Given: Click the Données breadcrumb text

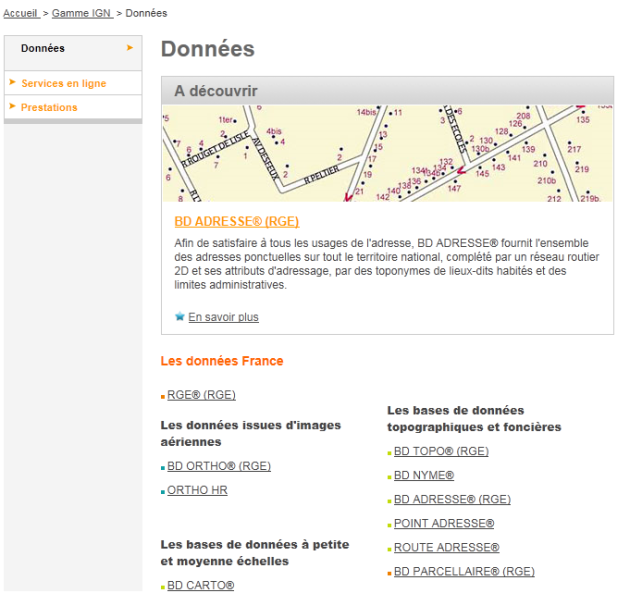Looking at the screenshot, I should click(146, 13).
